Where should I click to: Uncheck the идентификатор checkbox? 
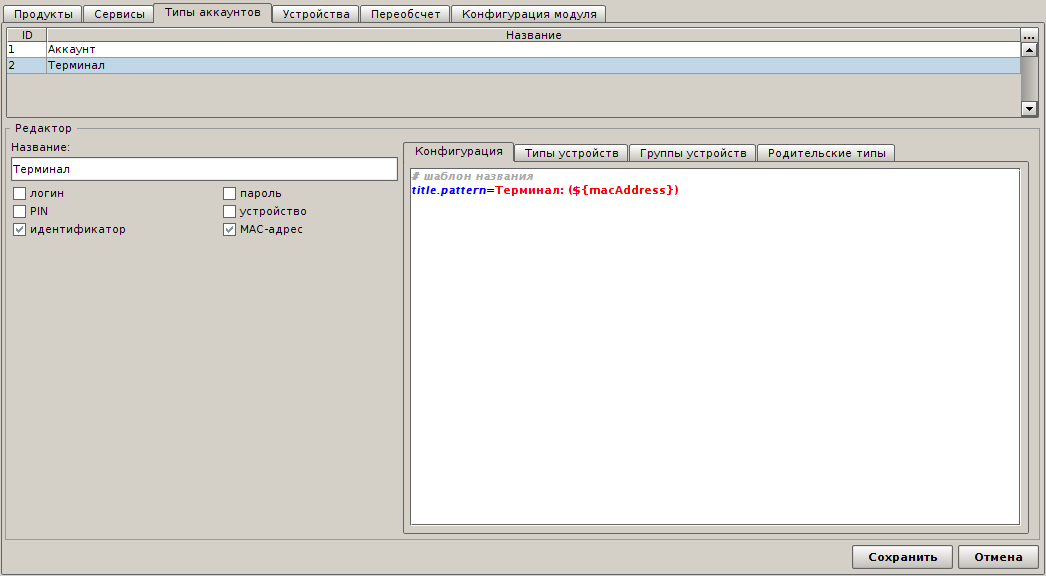pyautogui.click(x=20, y=229)
